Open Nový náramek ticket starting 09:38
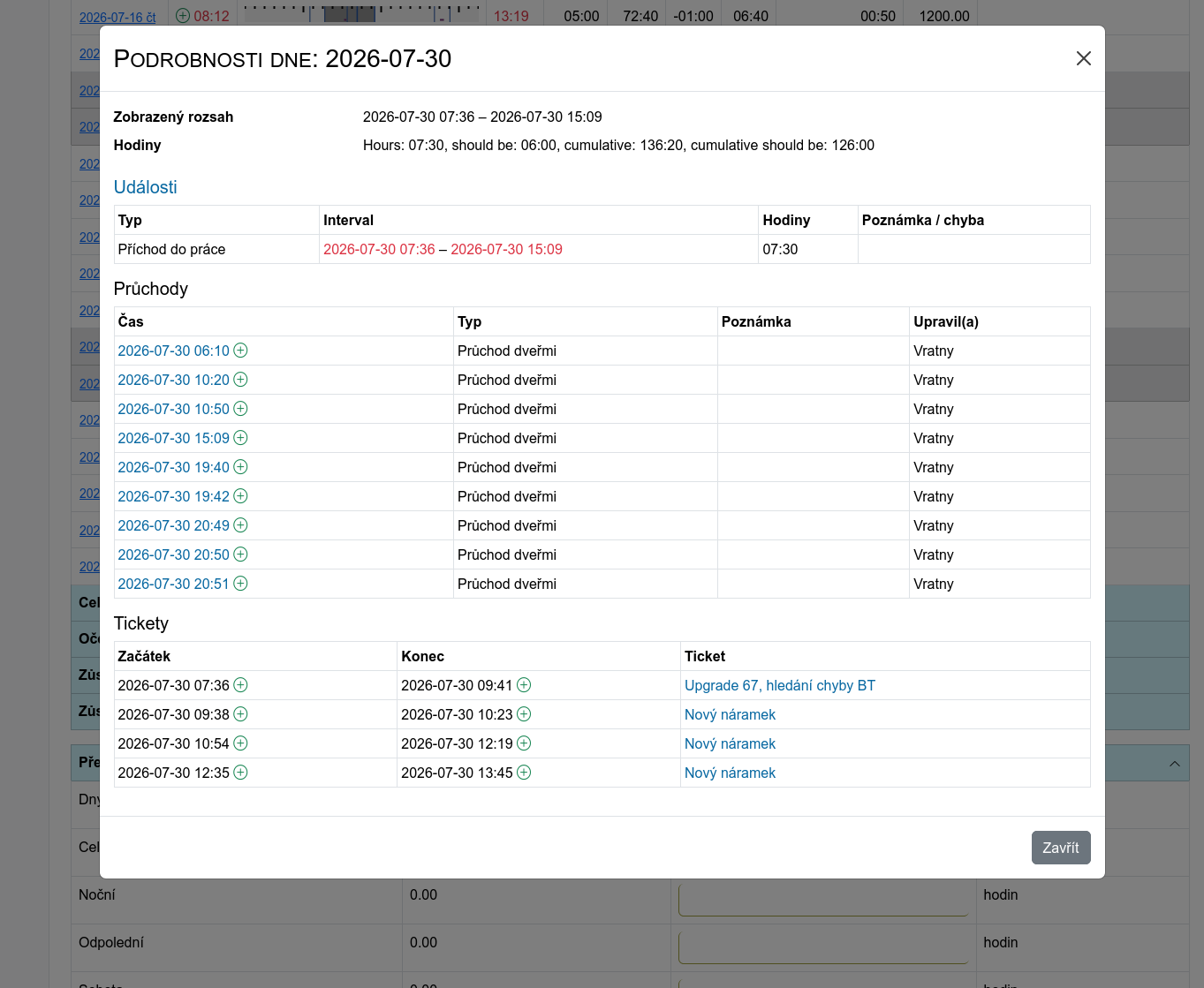The height and width of the screenshot is (988, 1204). click(730, 714)
